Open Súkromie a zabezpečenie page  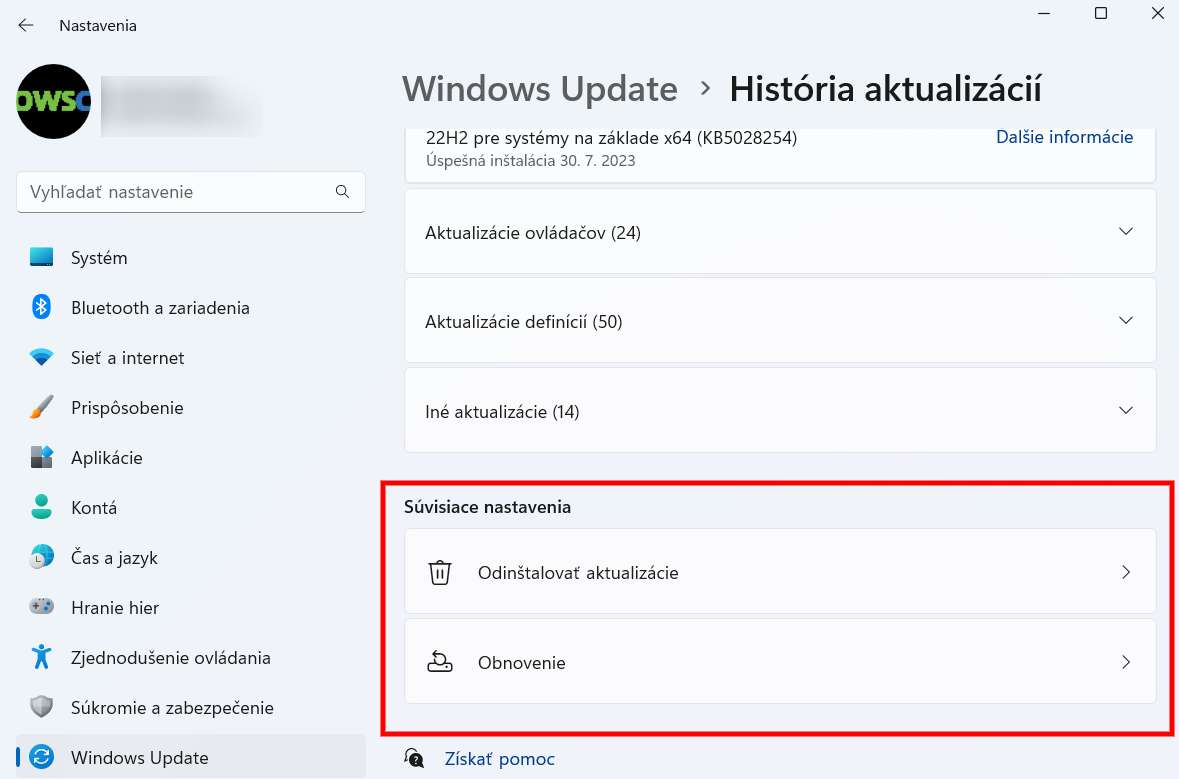(x=191, y=708)
